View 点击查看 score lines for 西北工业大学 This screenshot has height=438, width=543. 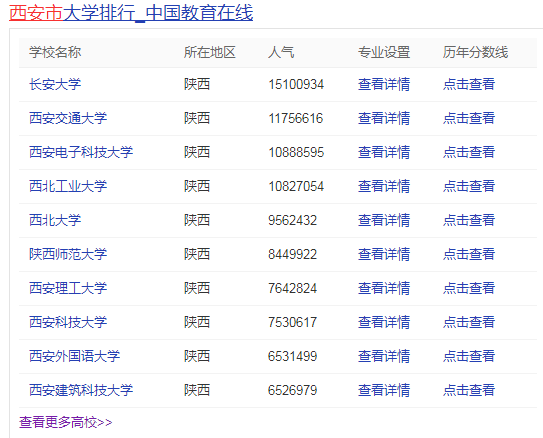[469, 186]
